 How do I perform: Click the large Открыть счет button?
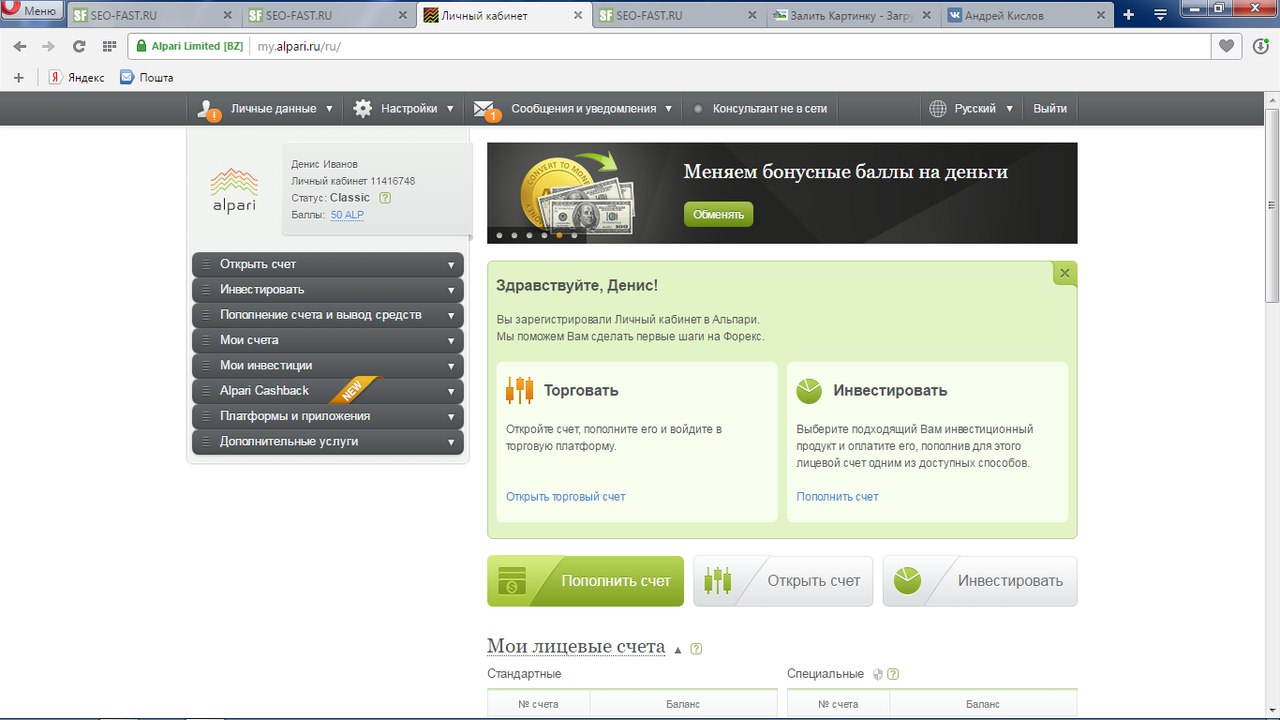pyautogui.click(x=783, y=581)
